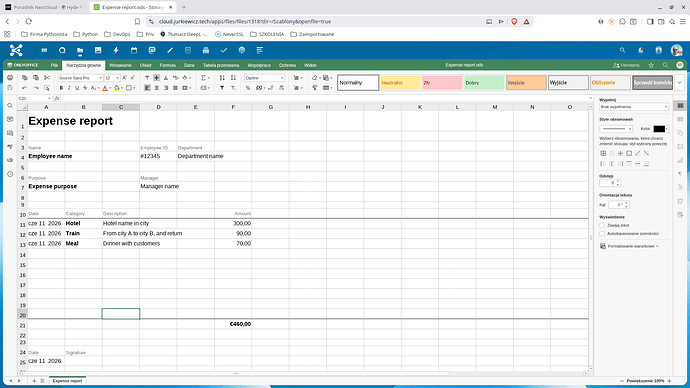Open the font name dropdown Source Sans Pro

tap(80, 78)
